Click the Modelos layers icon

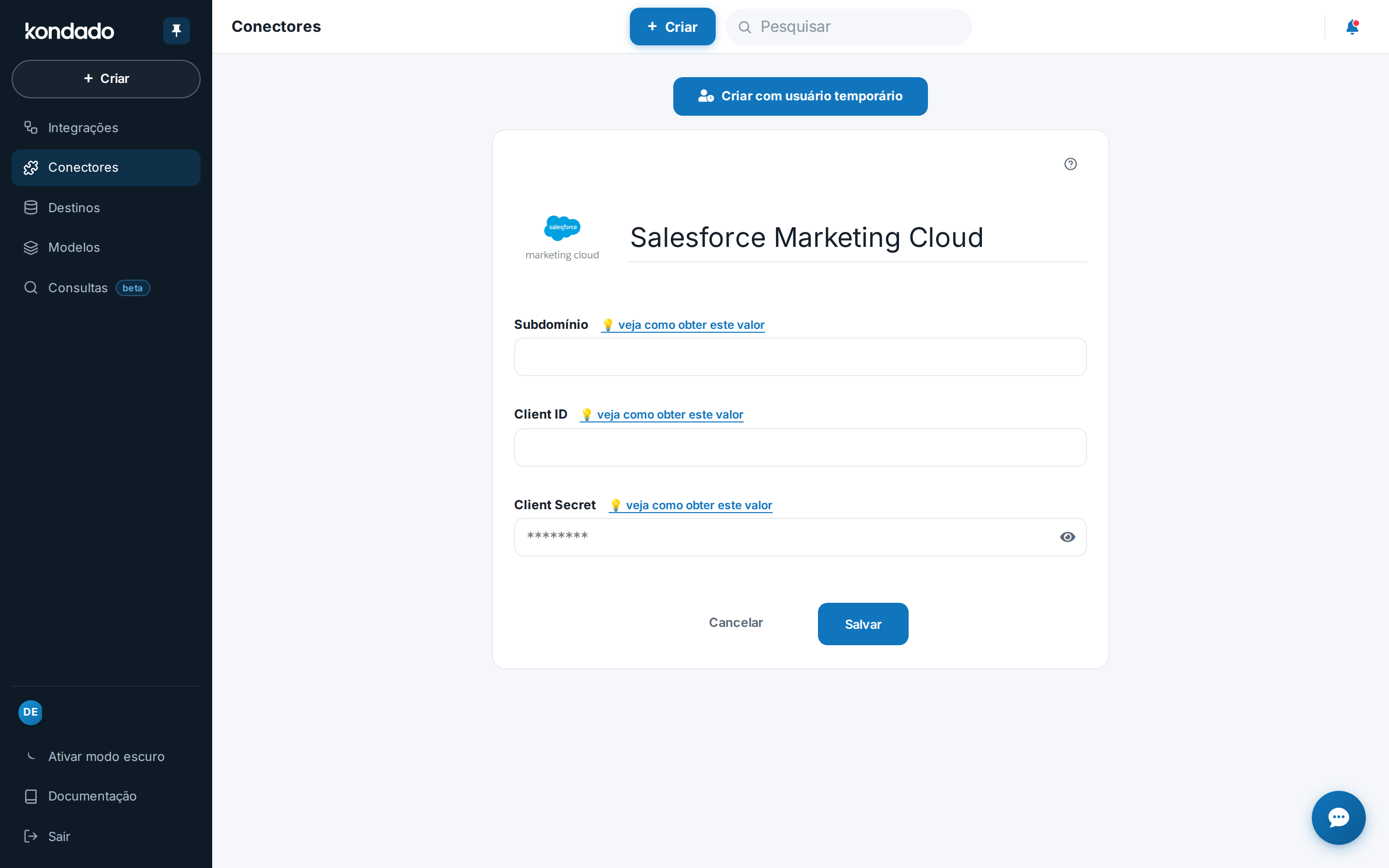pyautogui.click(x=31, y=247)
